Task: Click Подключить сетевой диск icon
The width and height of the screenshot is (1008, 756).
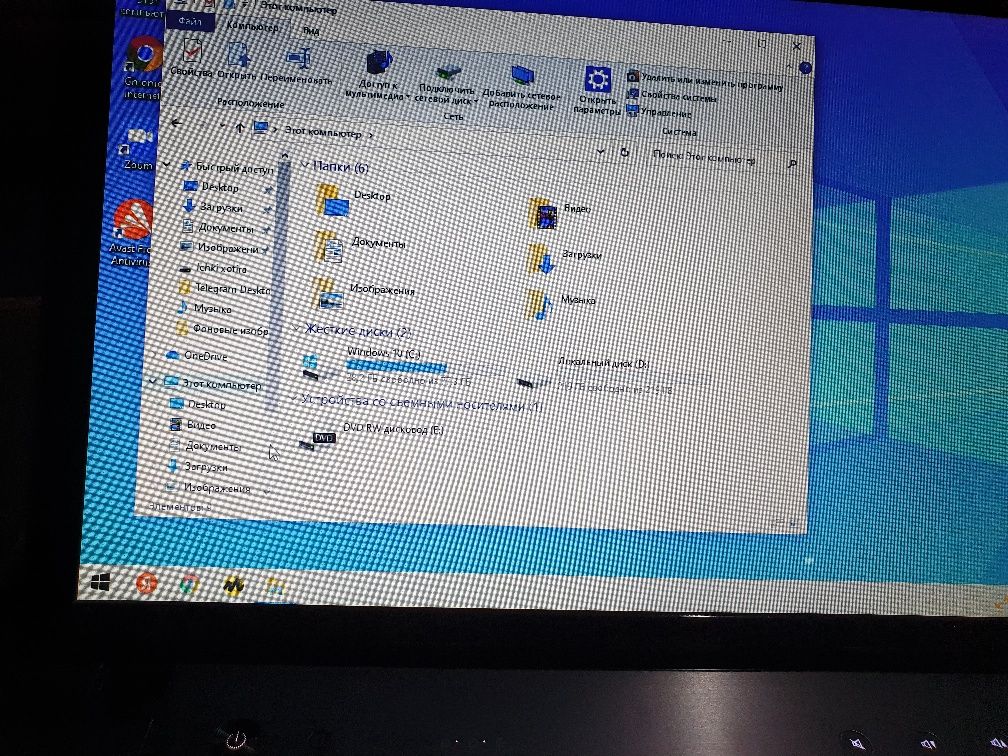Action: pos(446,84)
